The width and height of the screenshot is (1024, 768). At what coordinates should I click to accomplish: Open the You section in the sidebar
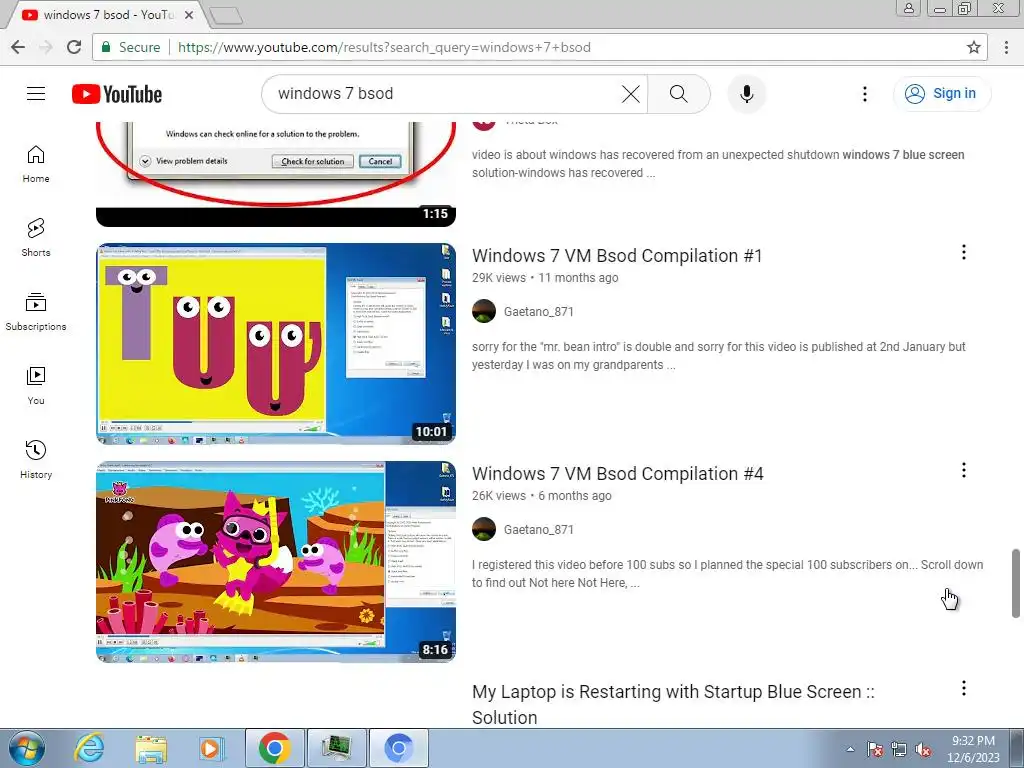point(36,386)
